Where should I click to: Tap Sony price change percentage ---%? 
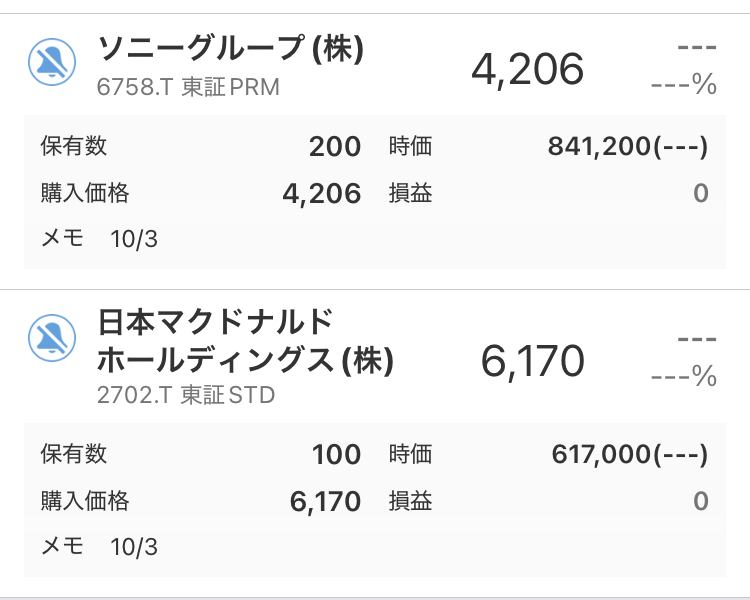click(x=684, y=86)
